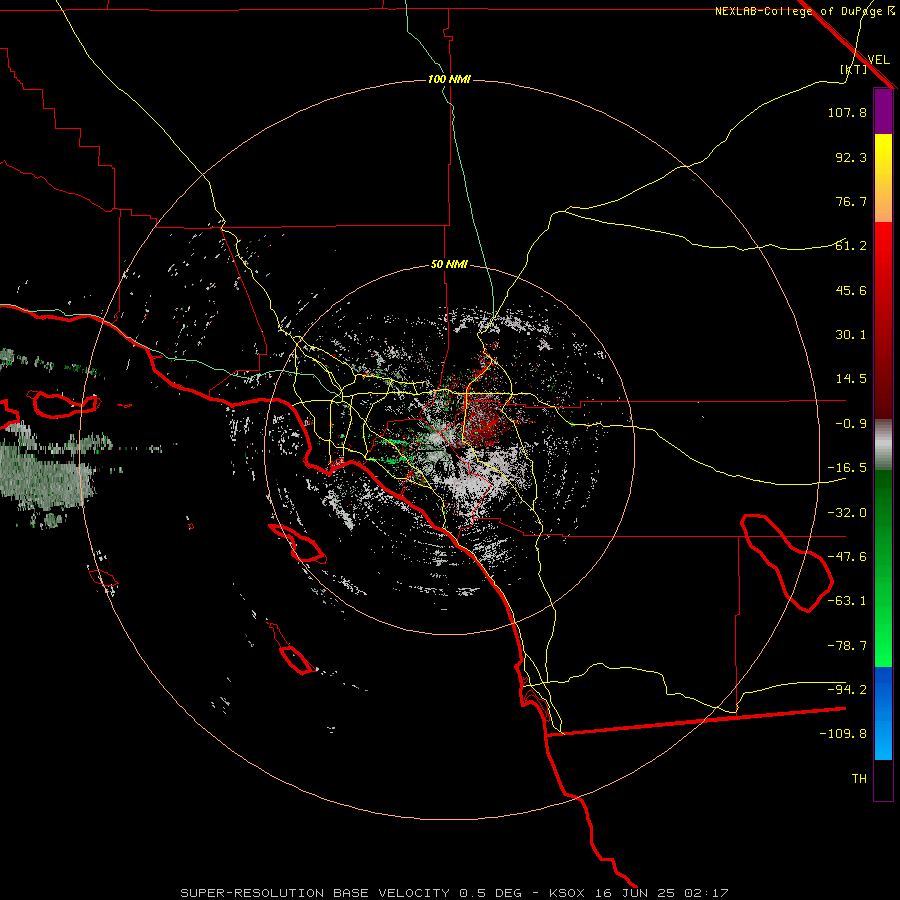Viewport: 900px width, 900px height.
Task: Click the blue segment of the color bar
Action: (883, 713)
